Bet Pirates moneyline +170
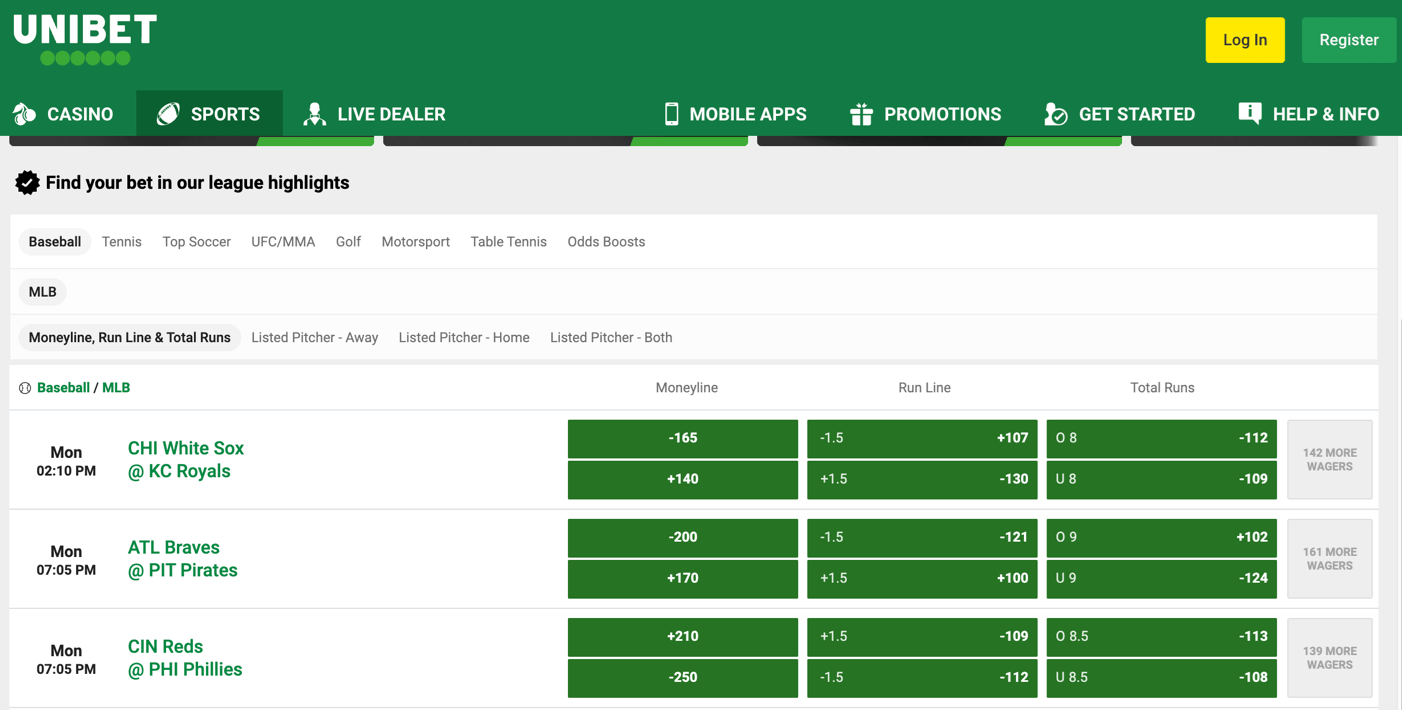The image size is (1402, 710). click(x=683, y=579)
